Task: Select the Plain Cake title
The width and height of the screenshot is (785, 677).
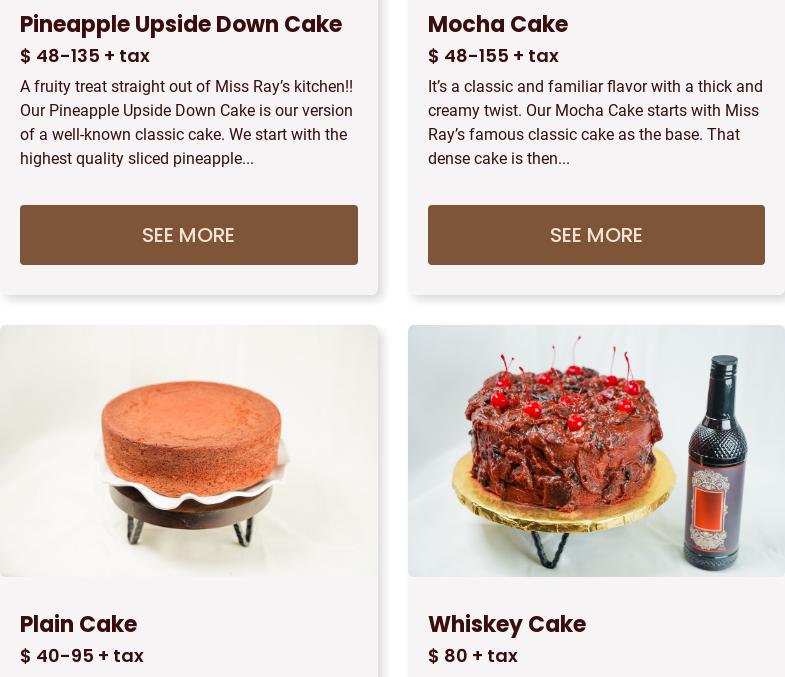Action: coord(79,624)
